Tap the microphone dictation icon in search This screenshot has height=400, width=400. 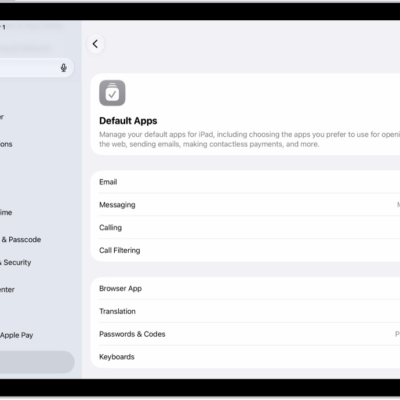[64, 68]
